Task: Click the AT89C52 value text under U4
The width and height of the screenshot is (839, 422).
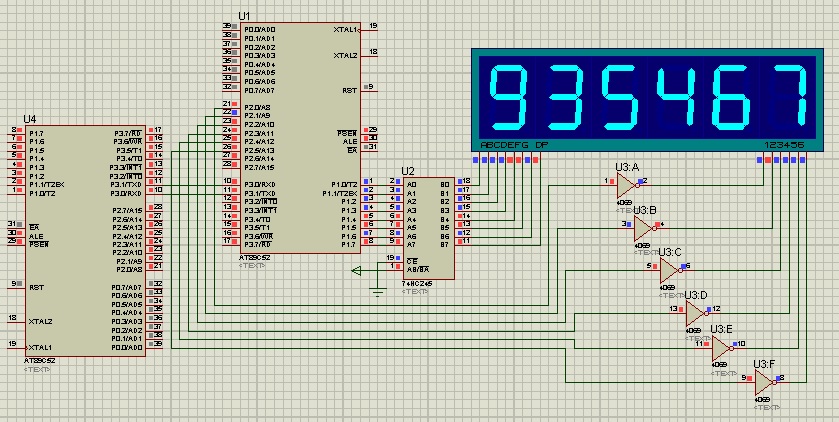Action: (x=39, y=361)
